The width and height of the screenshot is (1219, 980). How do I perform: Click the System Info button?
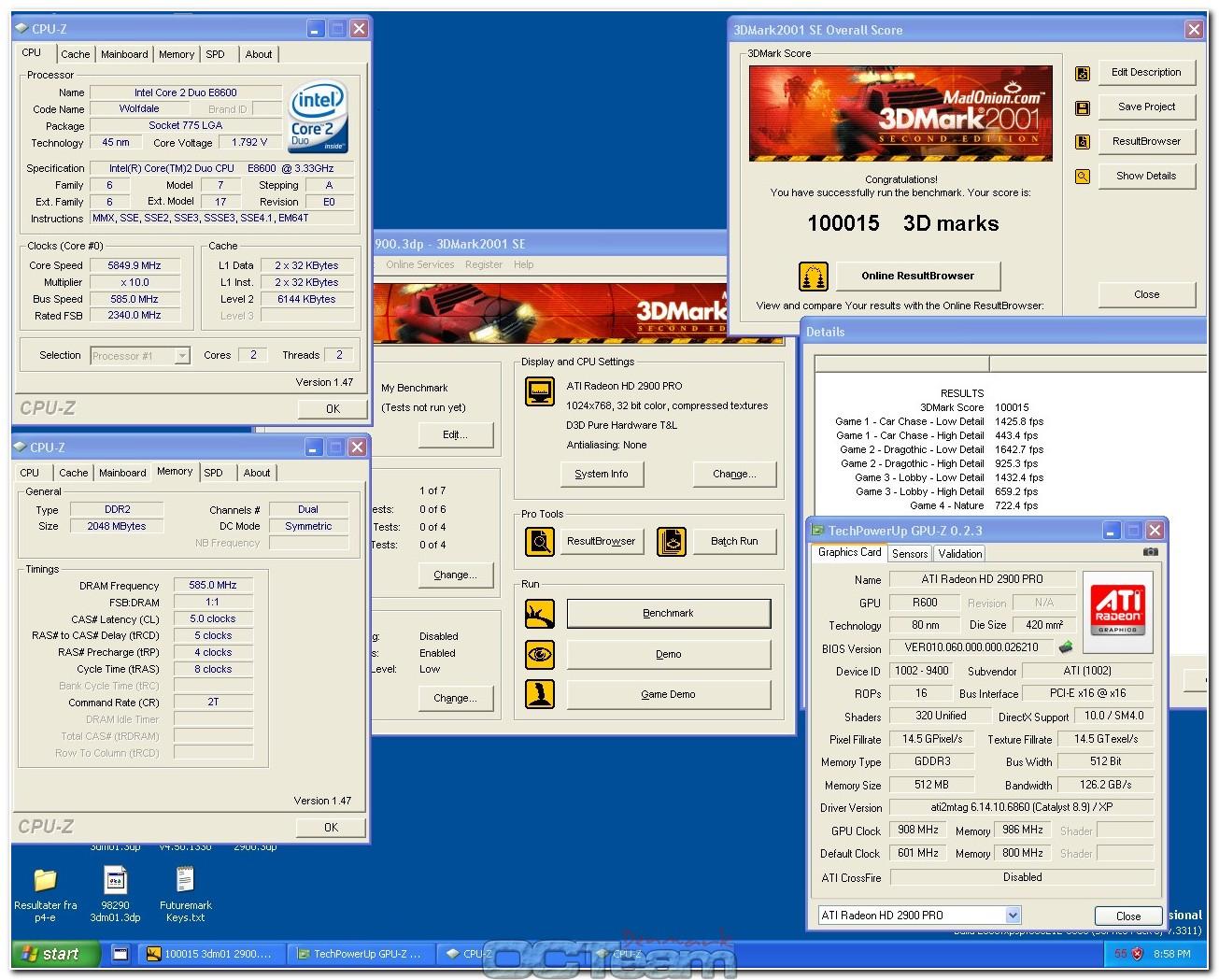pyautogui.click(x=602, y=474)
